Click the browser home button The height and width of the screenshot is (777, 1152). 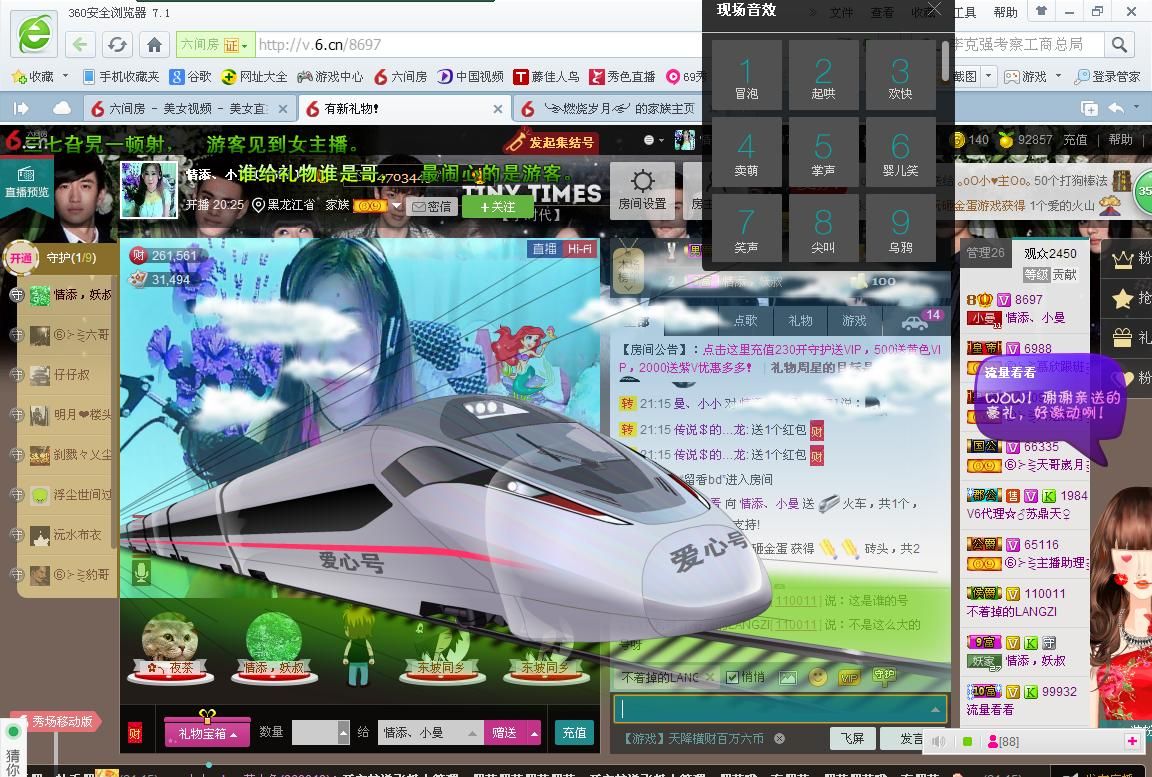tap(154, 45)
